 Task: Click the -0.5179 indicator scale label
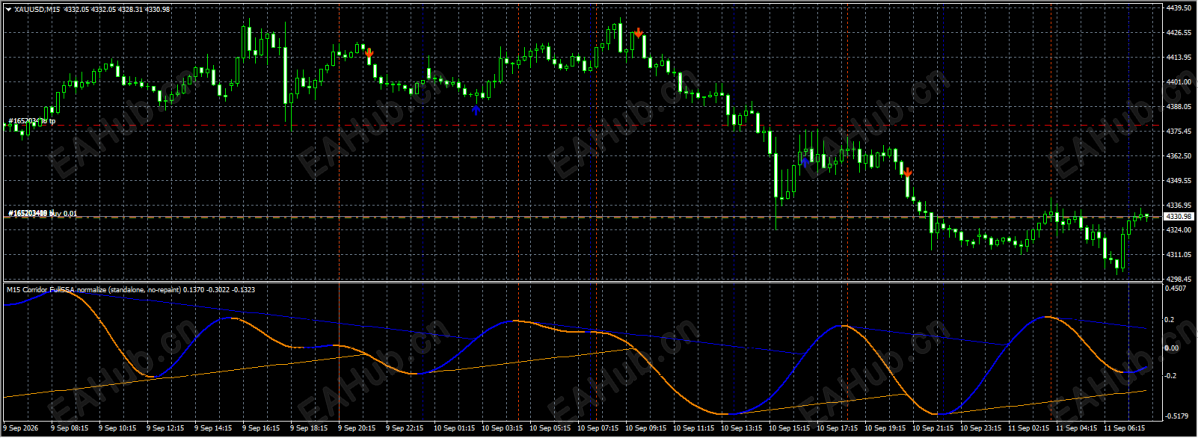[1176, 417]
